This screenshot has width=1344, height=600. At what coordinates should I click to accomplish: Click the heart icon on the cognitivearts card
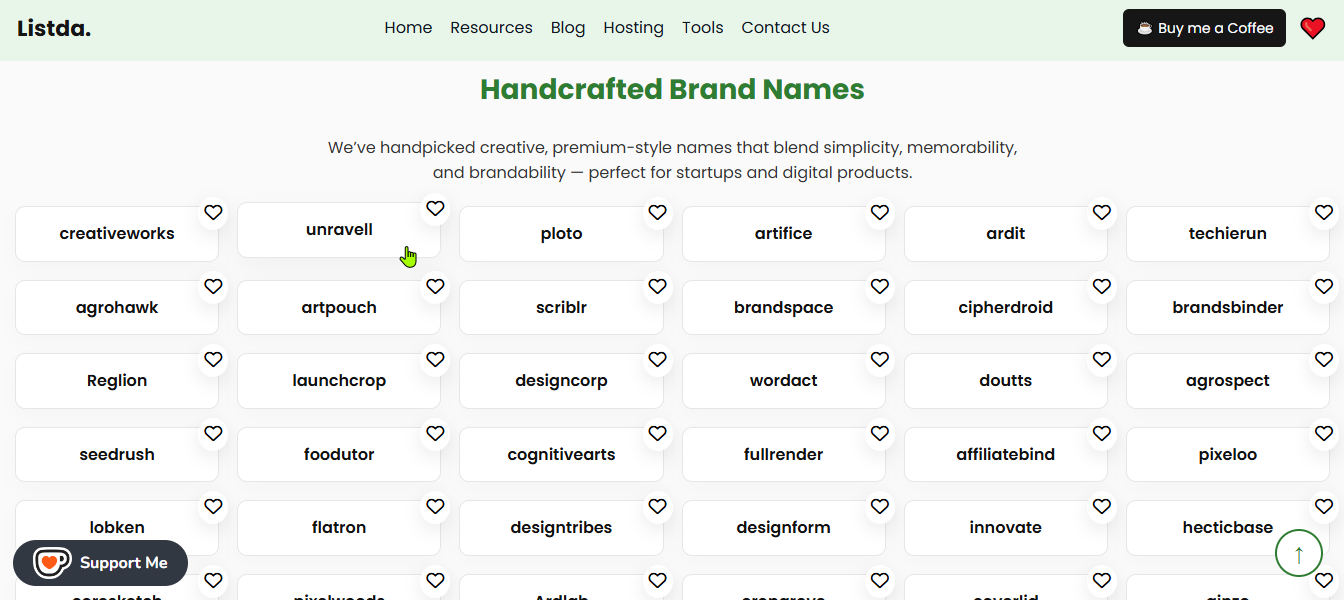pyautogui.click(x=657, y=433)
